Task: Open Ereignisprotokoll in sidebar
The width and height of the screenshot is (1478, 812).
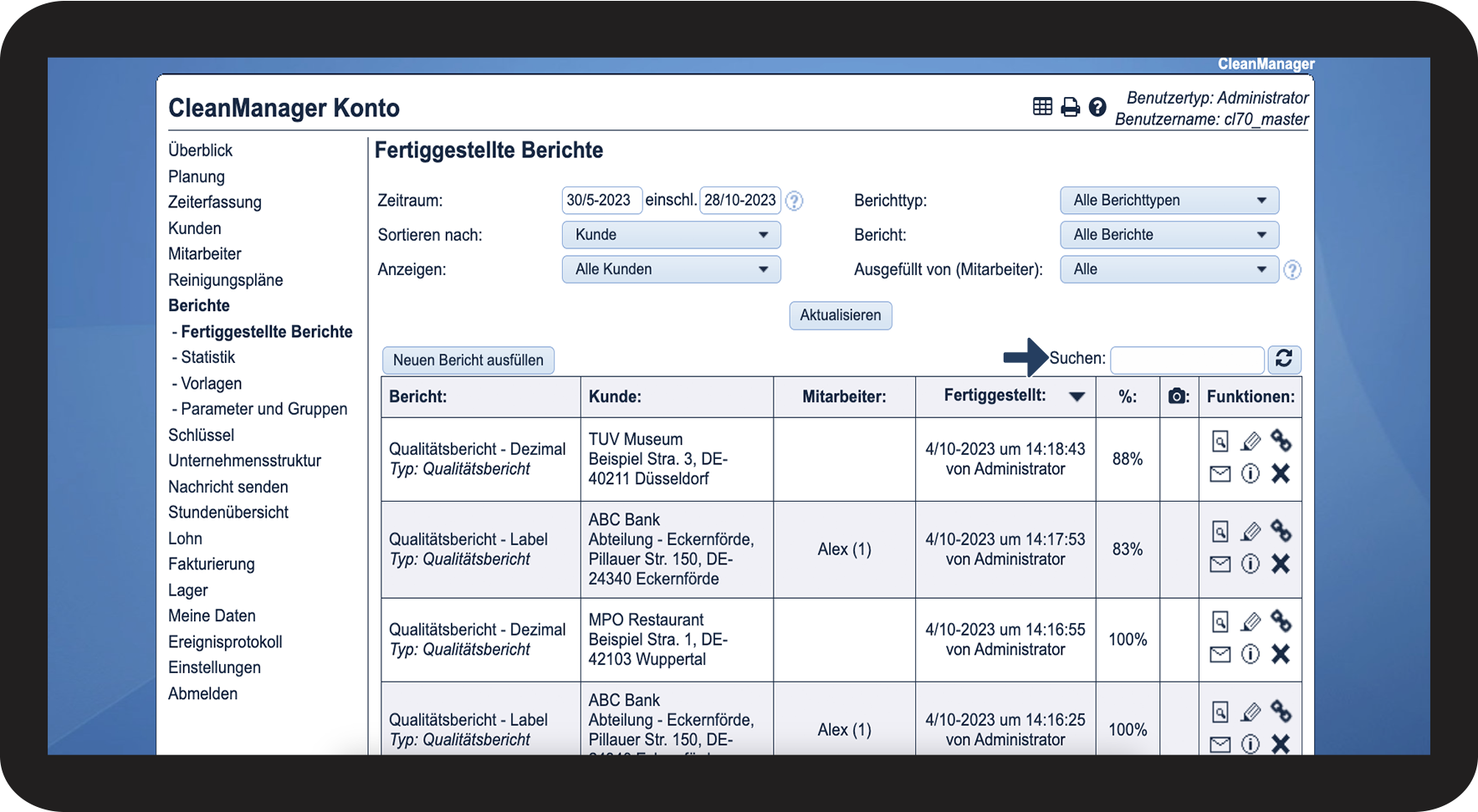Action: coord(225,642)
